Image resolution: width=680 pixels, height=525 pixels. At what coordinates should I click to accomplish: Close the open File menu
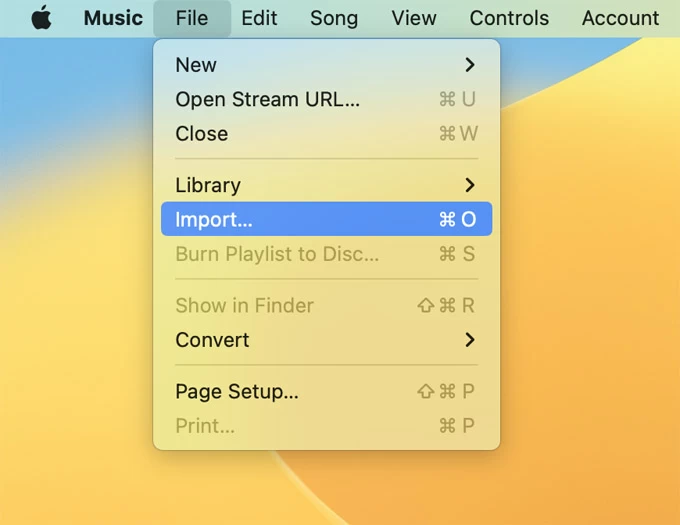(x=191, y=18)
